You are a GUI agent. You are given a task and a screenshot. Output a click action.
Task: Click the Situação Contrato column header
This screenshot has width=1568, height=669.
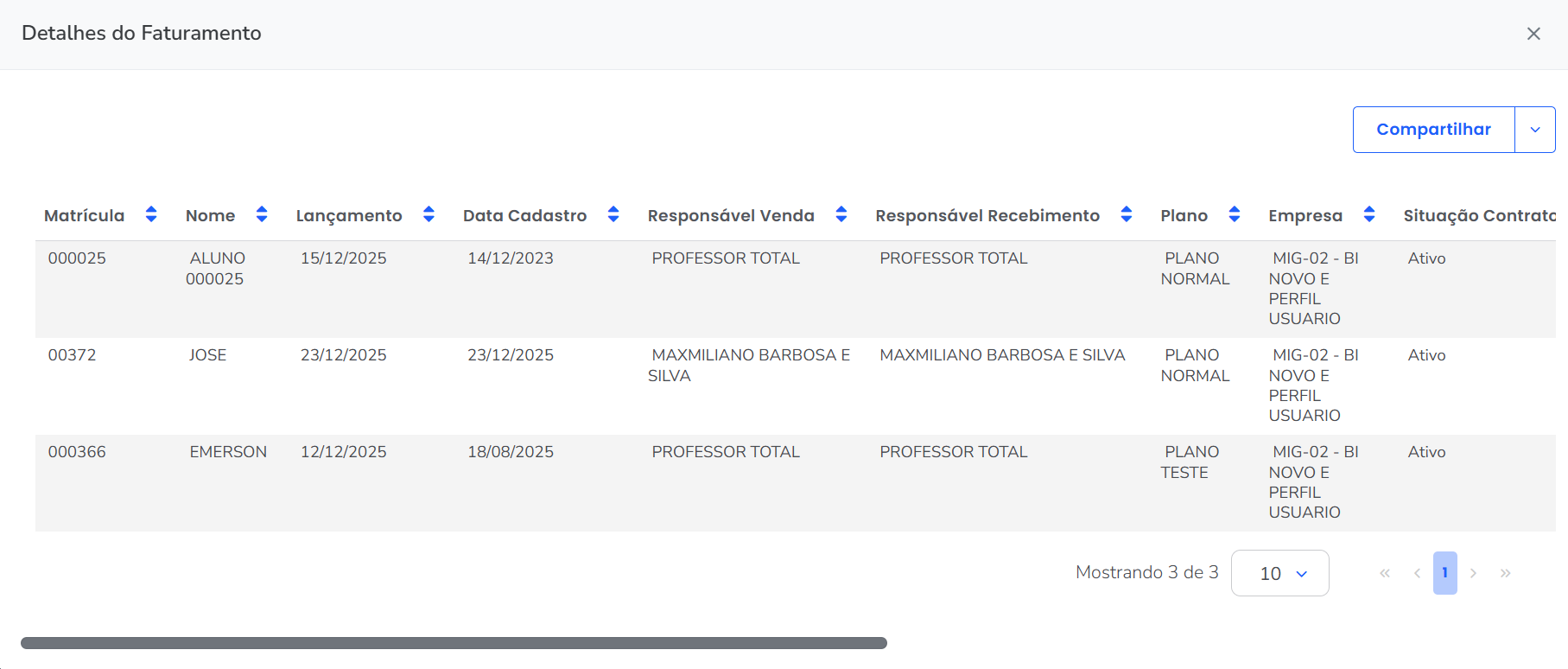pos(1478,215)
